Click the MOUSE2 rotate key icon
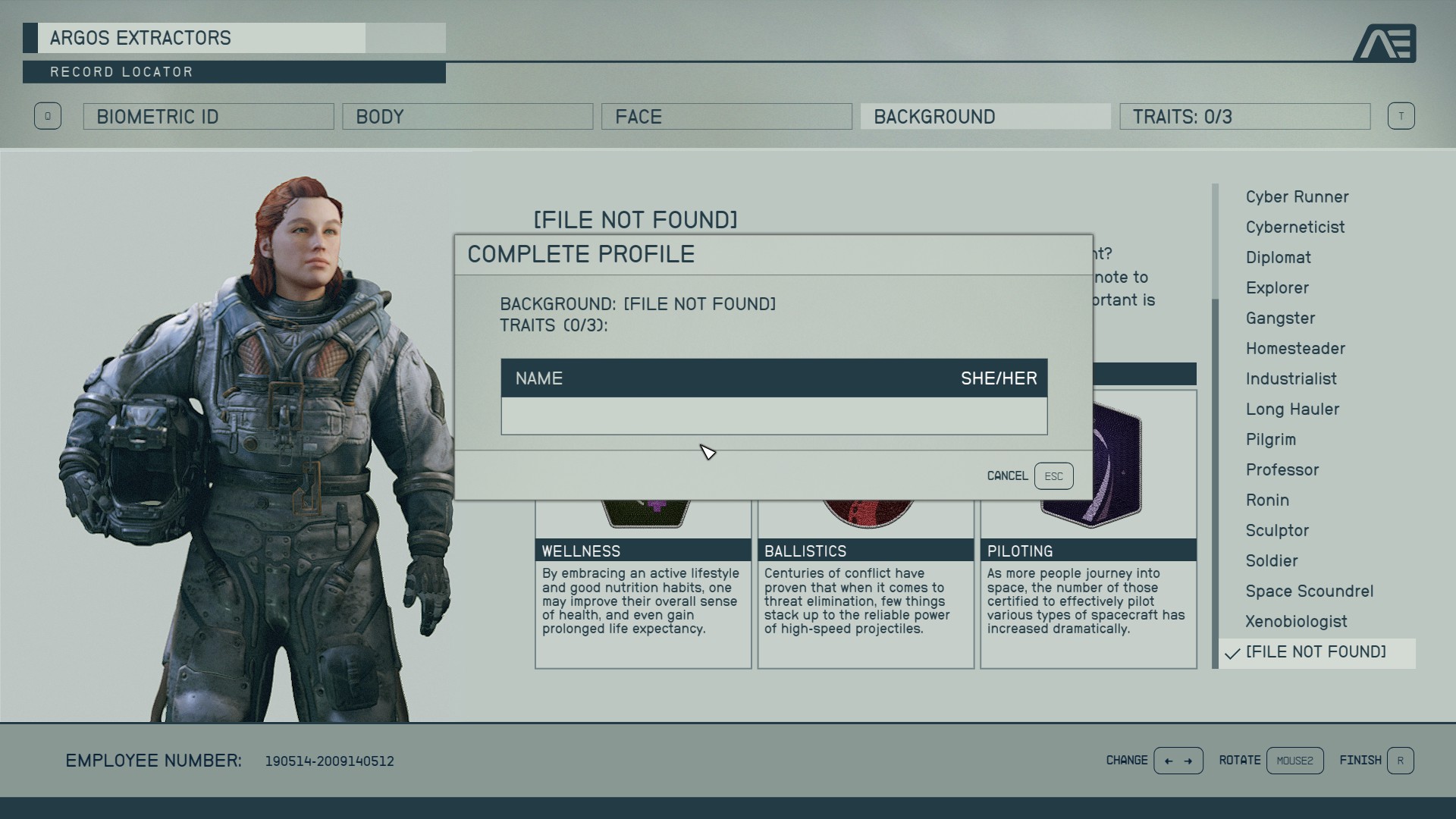Viewport: 1456px width, 819px height. 1294,761
